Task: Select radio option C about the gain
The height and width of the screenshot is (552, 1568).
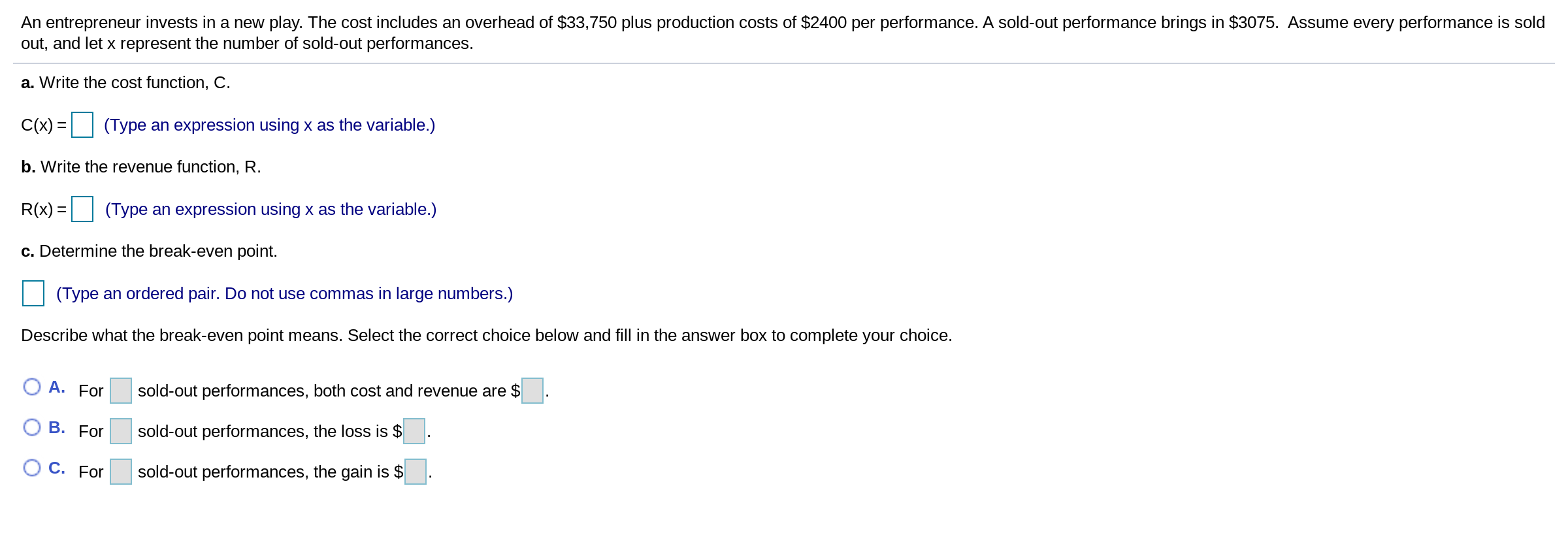Action: point(32,468)
